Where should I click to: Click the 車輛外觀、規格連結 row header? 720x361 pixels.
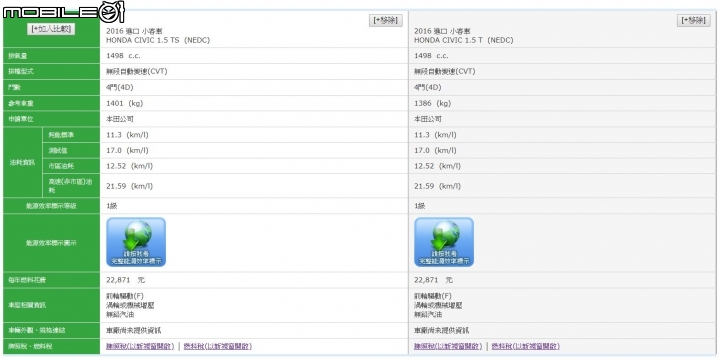(51, 330)
